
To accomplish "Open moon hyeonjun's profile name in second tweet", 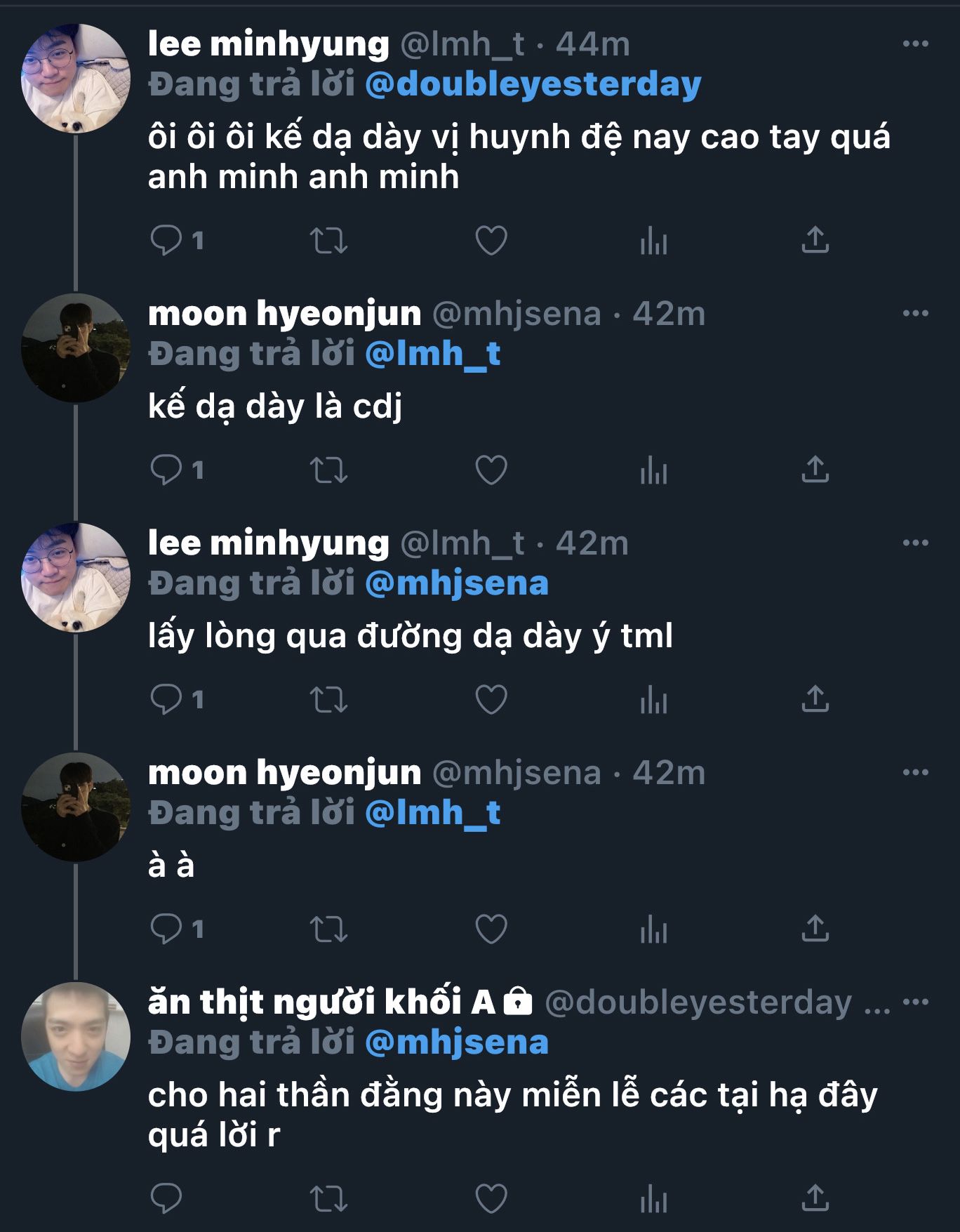I will pos(284,313).
